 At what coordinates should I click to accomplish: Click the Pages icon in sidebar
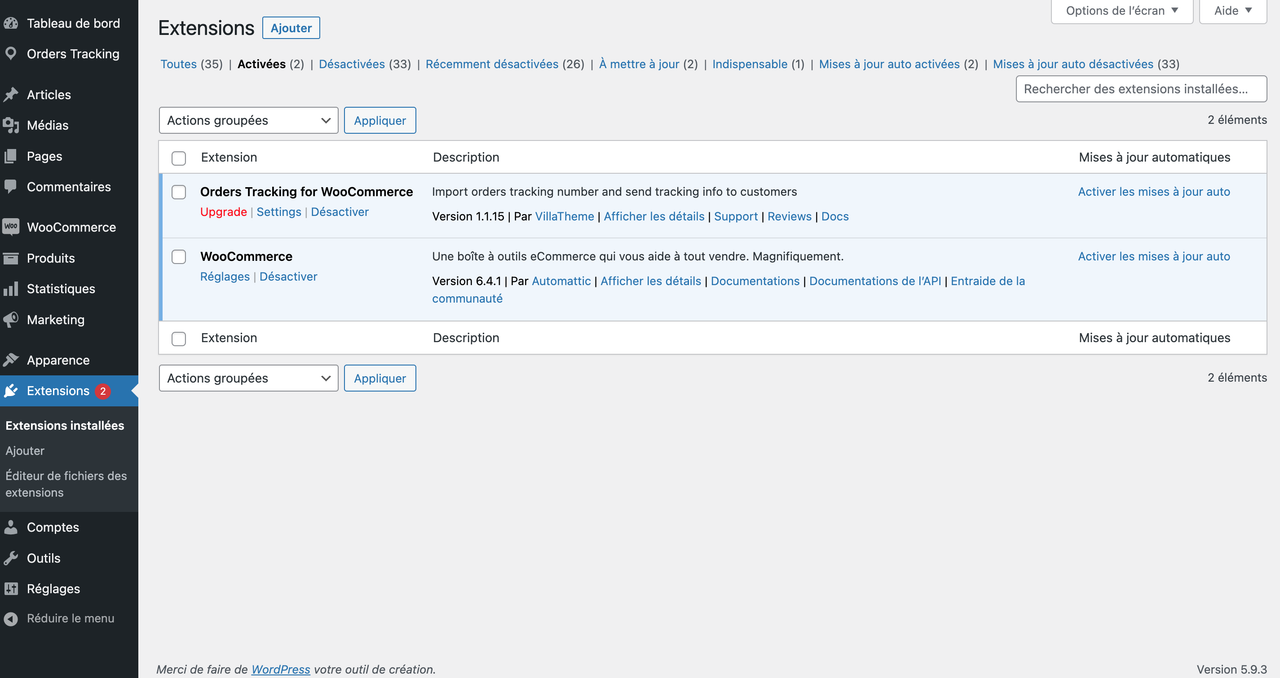[x=11, y=156]
